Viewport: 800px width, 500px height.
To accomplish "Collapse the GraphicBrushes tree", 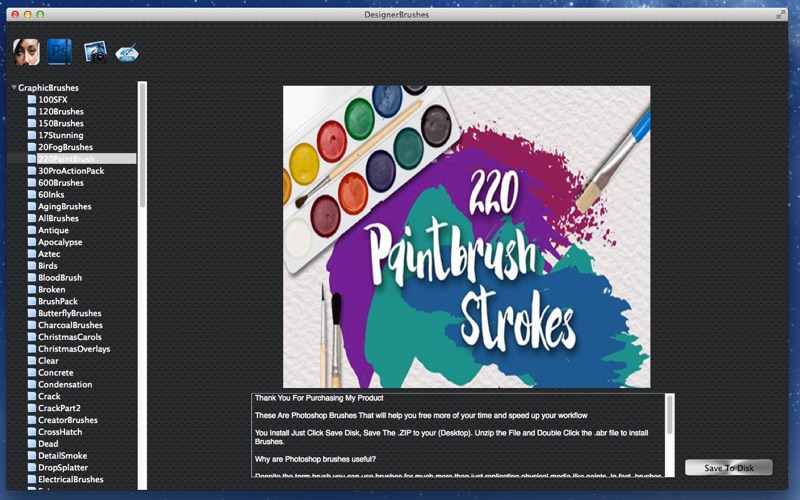I will point(14,87).
